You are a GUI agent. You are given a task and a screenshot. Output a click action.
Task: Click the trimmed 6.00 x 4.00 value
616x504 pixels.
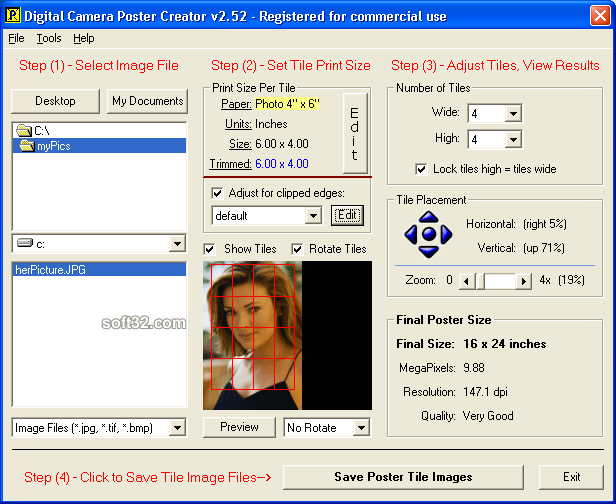tap(282, 164)
